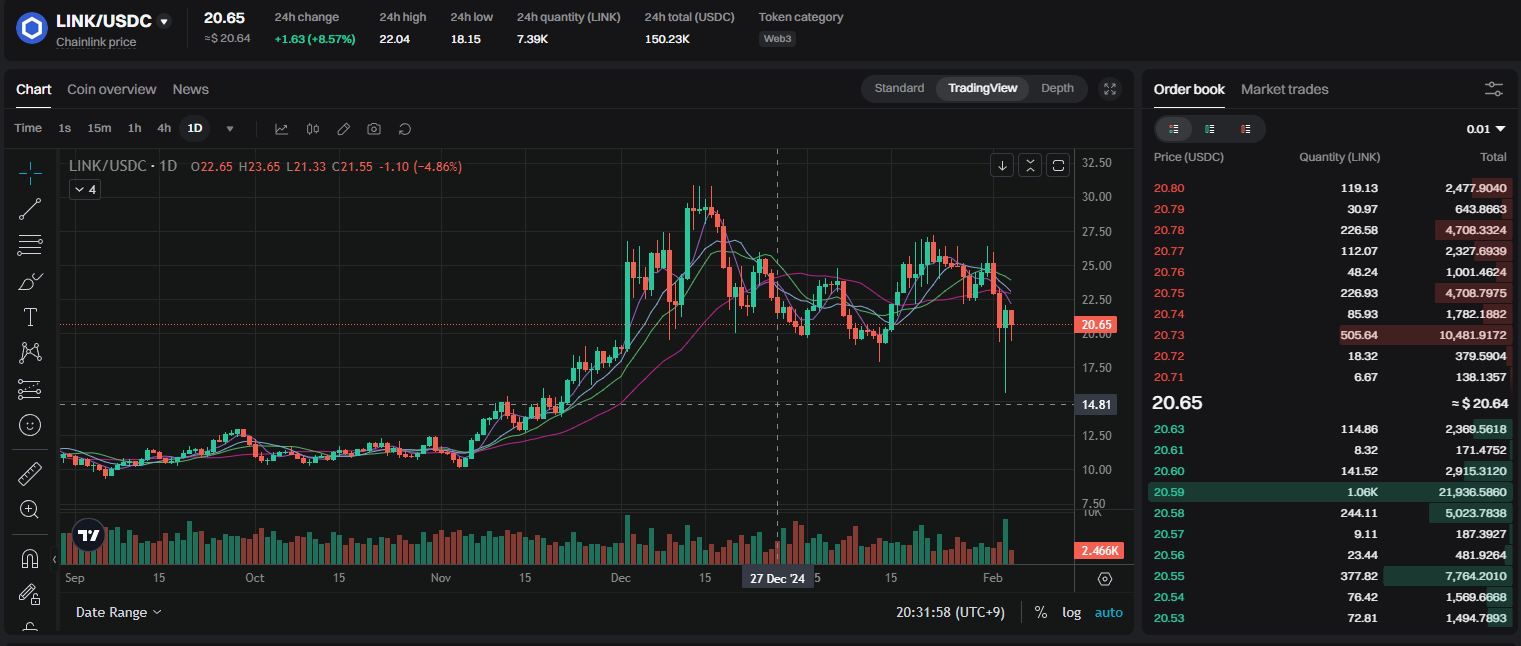Select the 1h time interval
The height and width of the screenshot is (646, 1521).
[134, 128]
